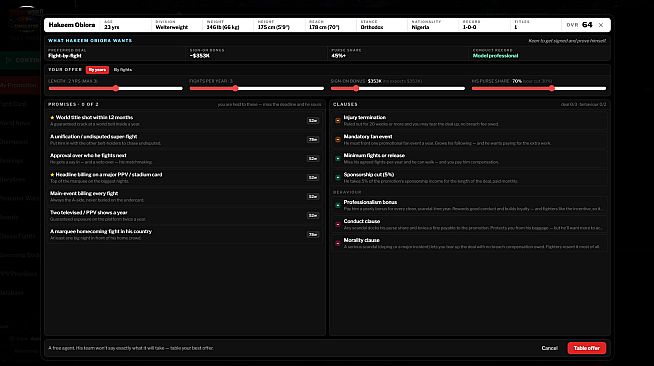Click the Professionalism bonus title

(370, 202)
